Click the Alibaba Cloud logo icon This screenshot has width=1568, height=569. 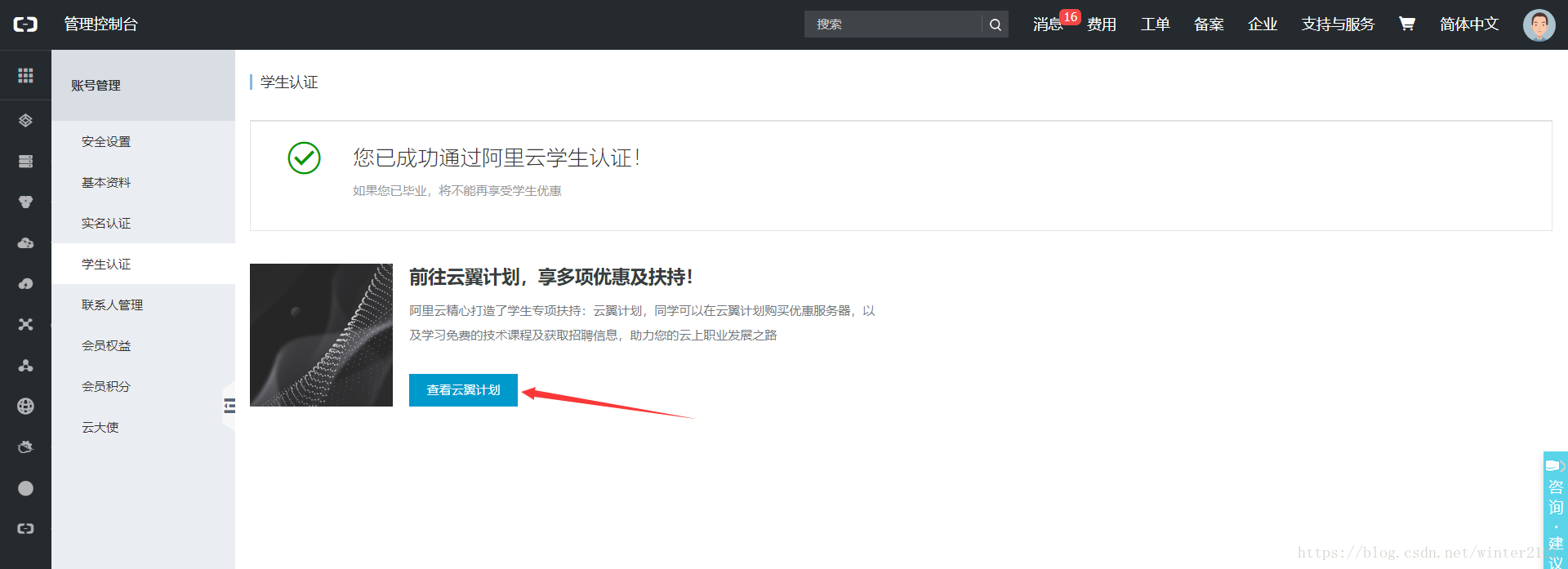25,24
